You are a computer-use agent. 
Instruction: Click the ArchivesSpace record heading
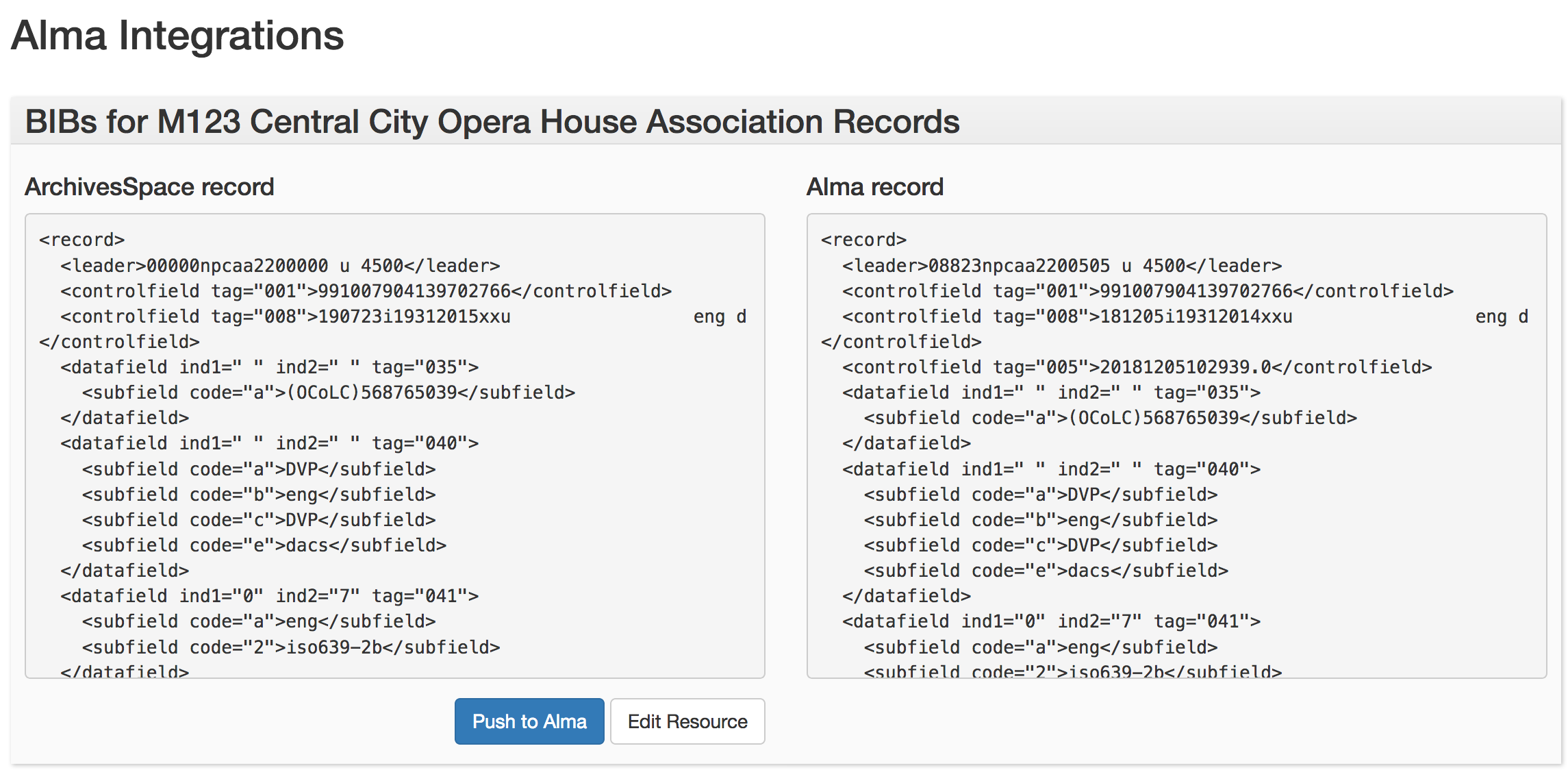click(x=149, y=187)
